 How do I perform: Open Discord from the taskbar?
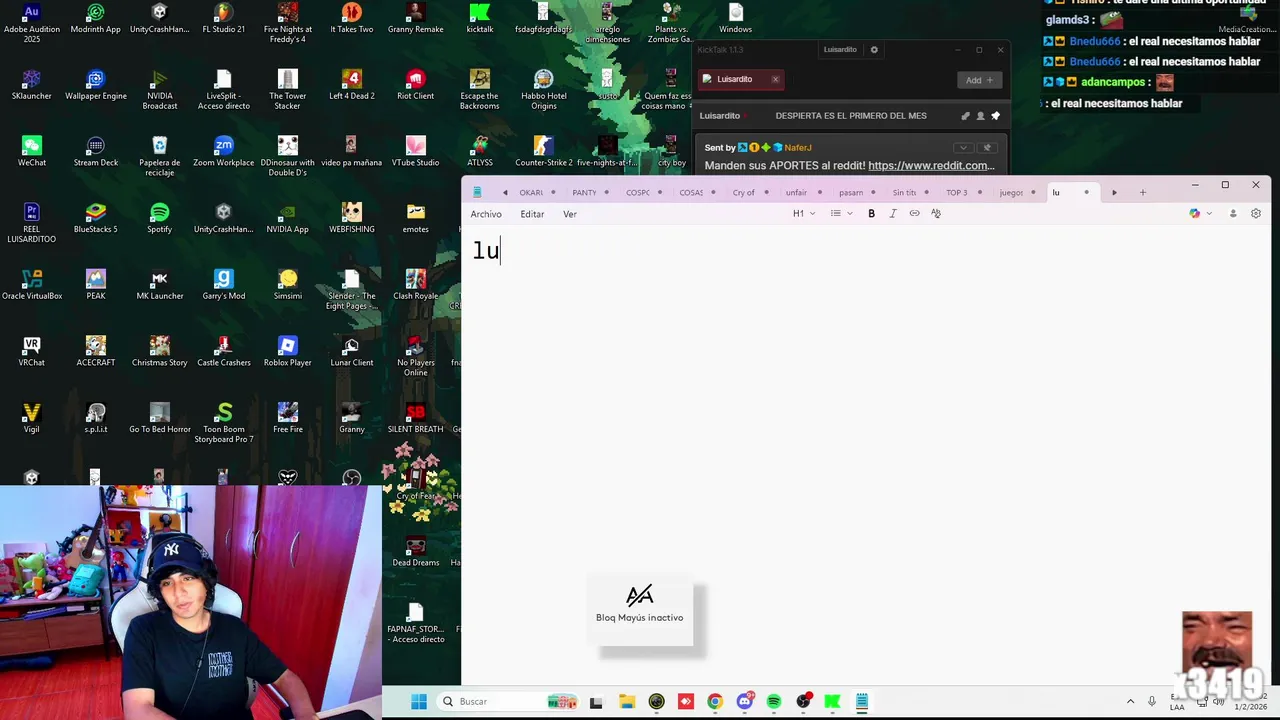[744, 702]
